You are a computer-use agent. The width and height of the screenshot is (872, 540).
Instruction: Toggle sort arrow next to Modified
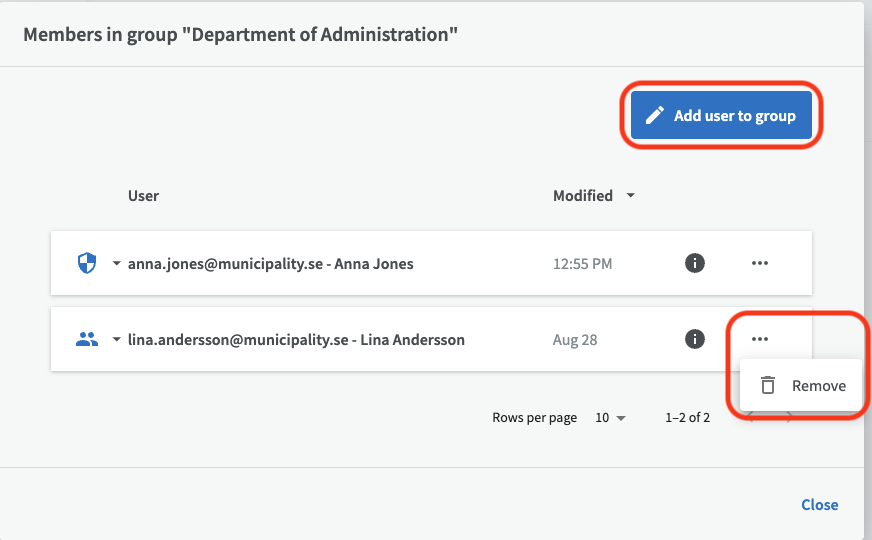pyautogui.click(x=630, y=196)
